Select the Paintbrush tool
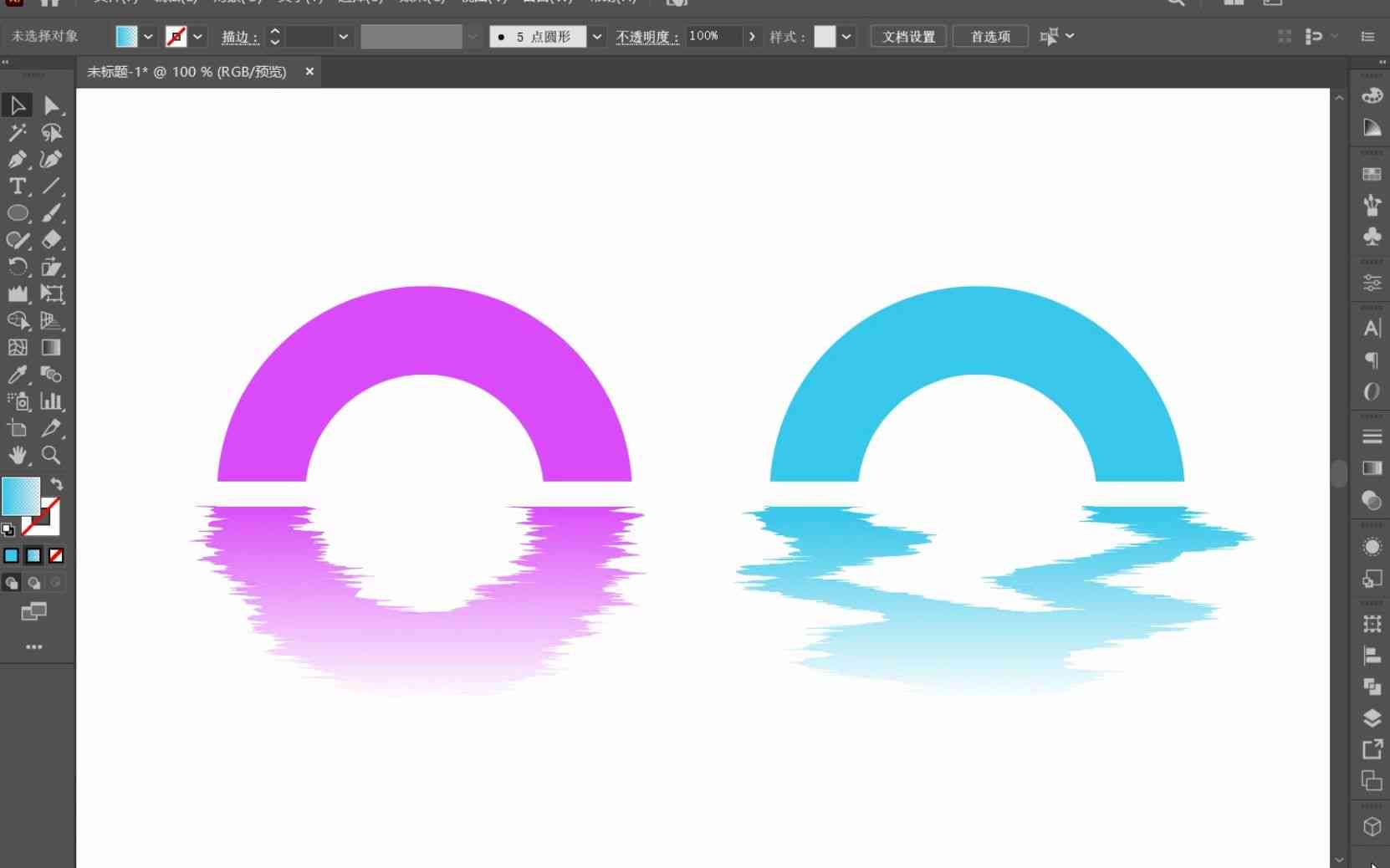Image resolution: width=1390 pixels, height=868 pixels. point(52,213)
